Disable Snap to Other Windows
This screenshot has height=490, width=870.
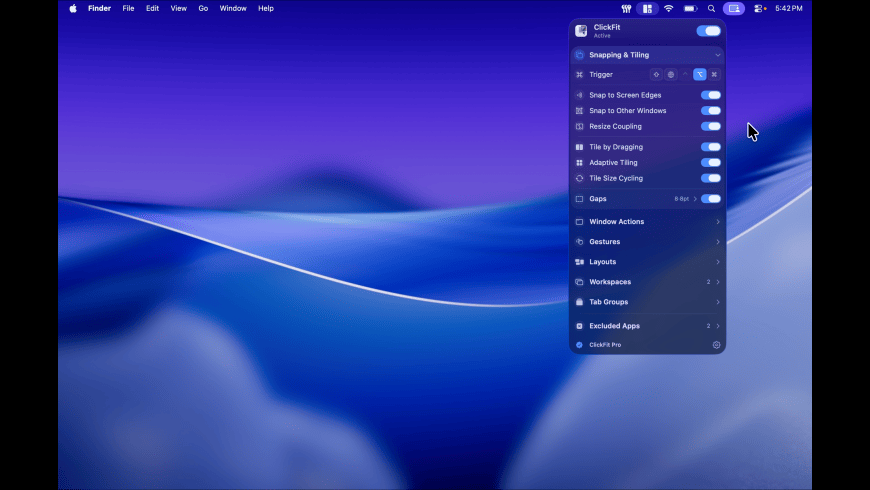[711, 110]
